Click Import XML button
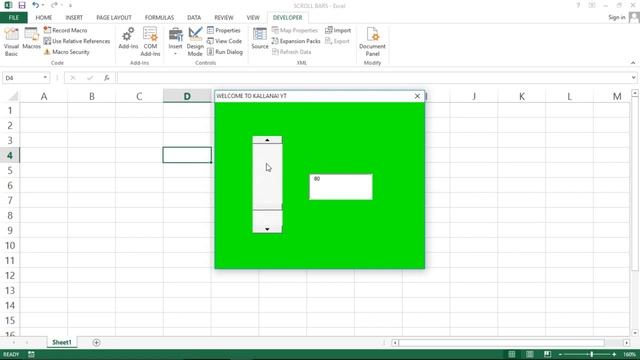Viewport: 640px width, 360px height. coord(338,30)
